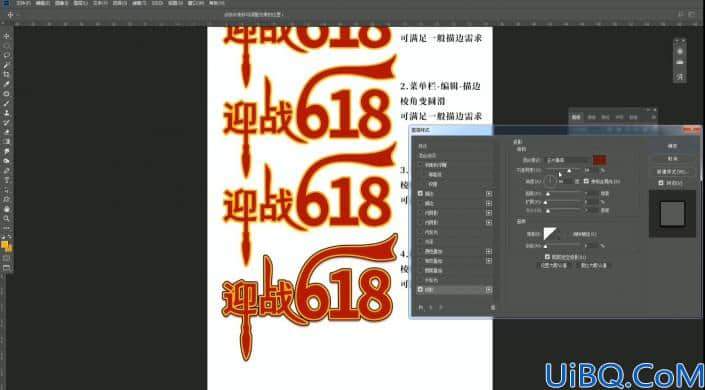
Task: Click plus button on 颜色叠加 row
Action: [489, 251]
